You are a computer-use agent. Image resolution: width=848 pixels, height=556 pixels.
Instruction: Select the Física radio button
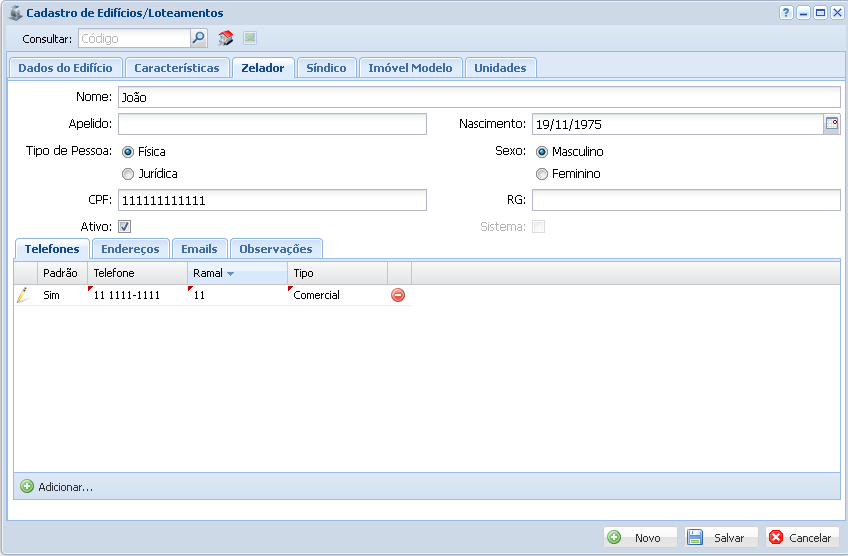[128, 152]
